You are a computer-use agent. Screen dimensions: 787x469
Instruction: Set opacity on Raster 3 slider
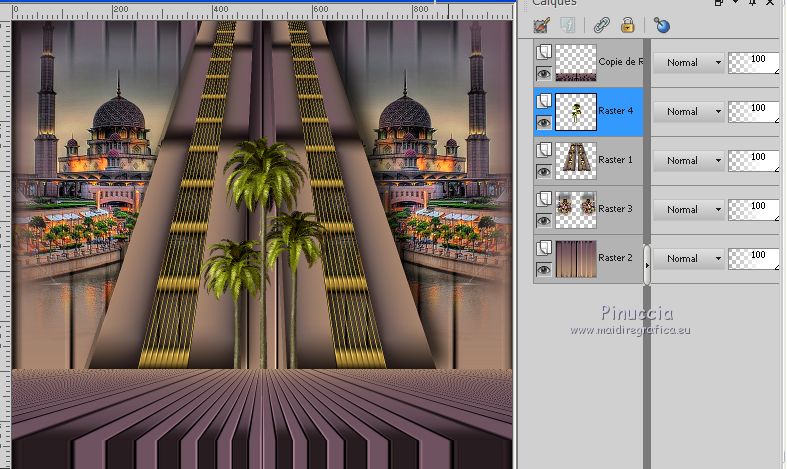tap(753, 209)
